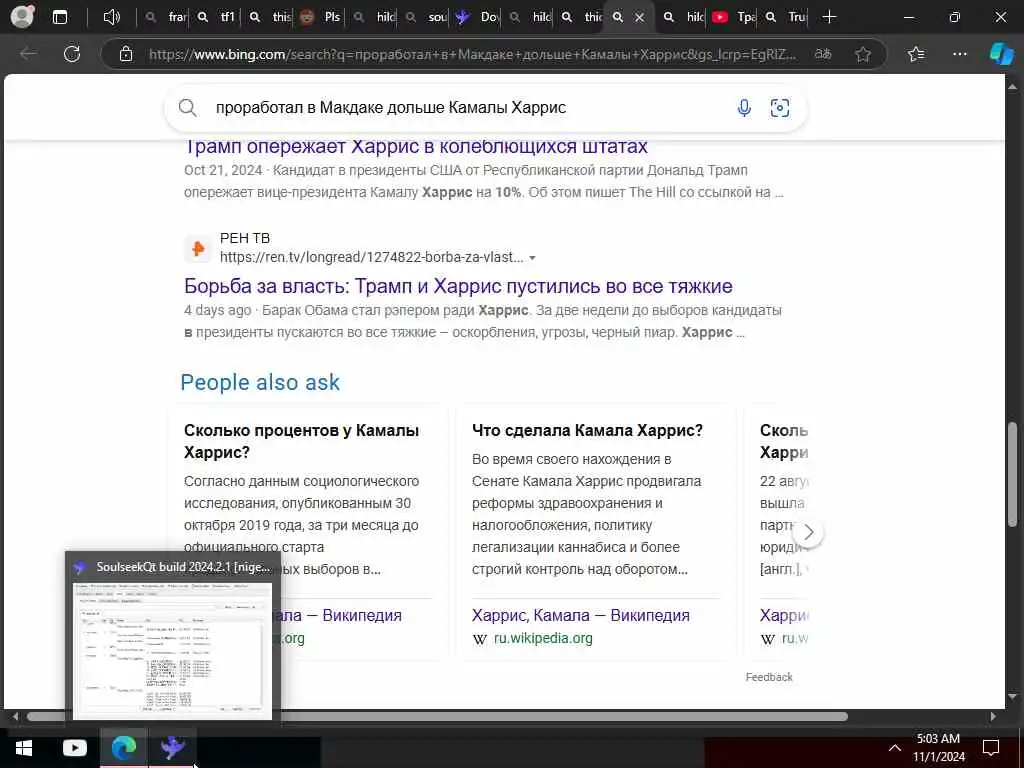
Task: Open the translate page icon in address bar
Action: tap(824, 54)
